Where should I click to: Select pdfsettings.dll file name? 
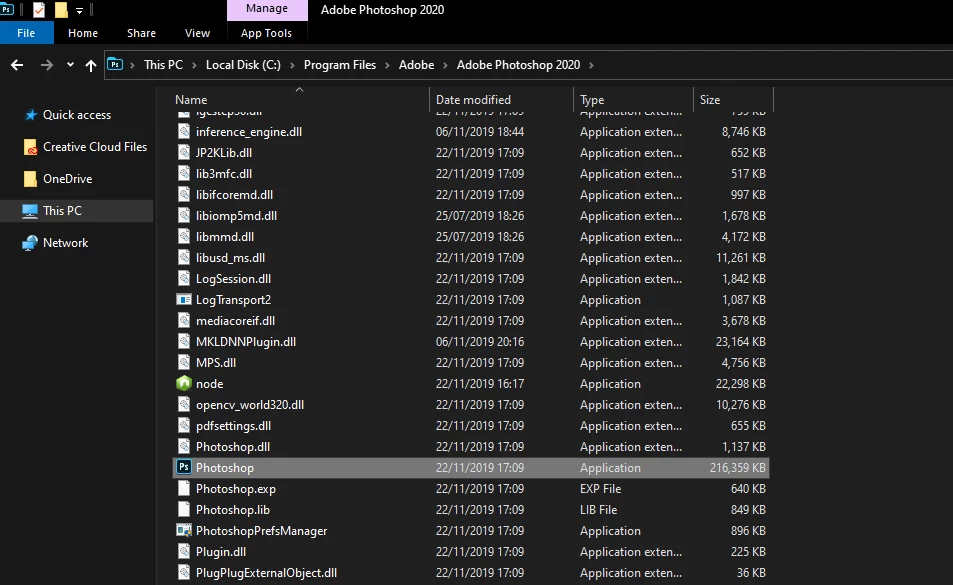click(233, 426)
